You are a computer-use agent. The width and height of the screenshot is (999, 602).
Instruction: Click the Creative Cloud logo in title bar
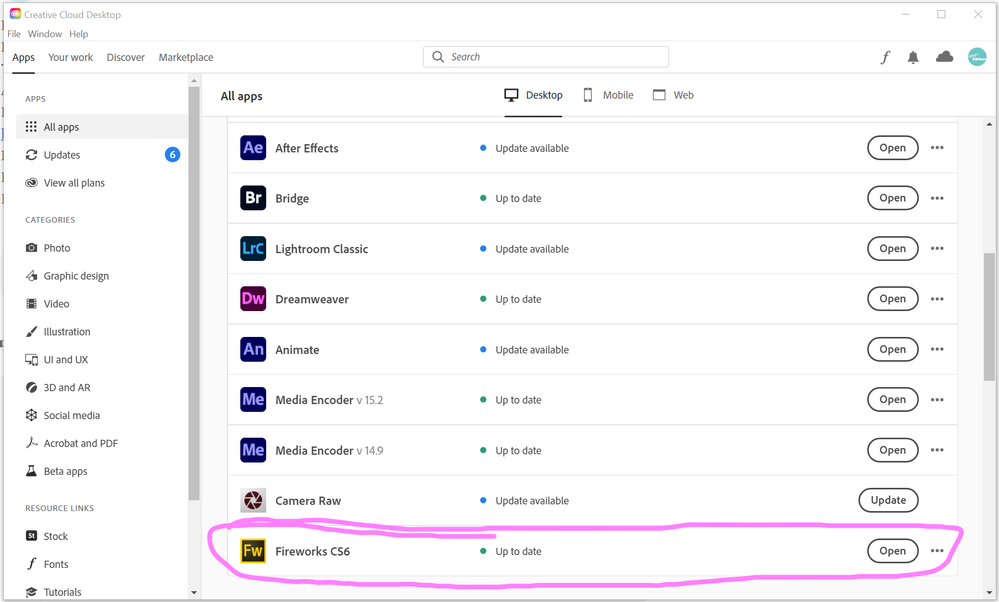pyautogui.click(x=15, y=14)
